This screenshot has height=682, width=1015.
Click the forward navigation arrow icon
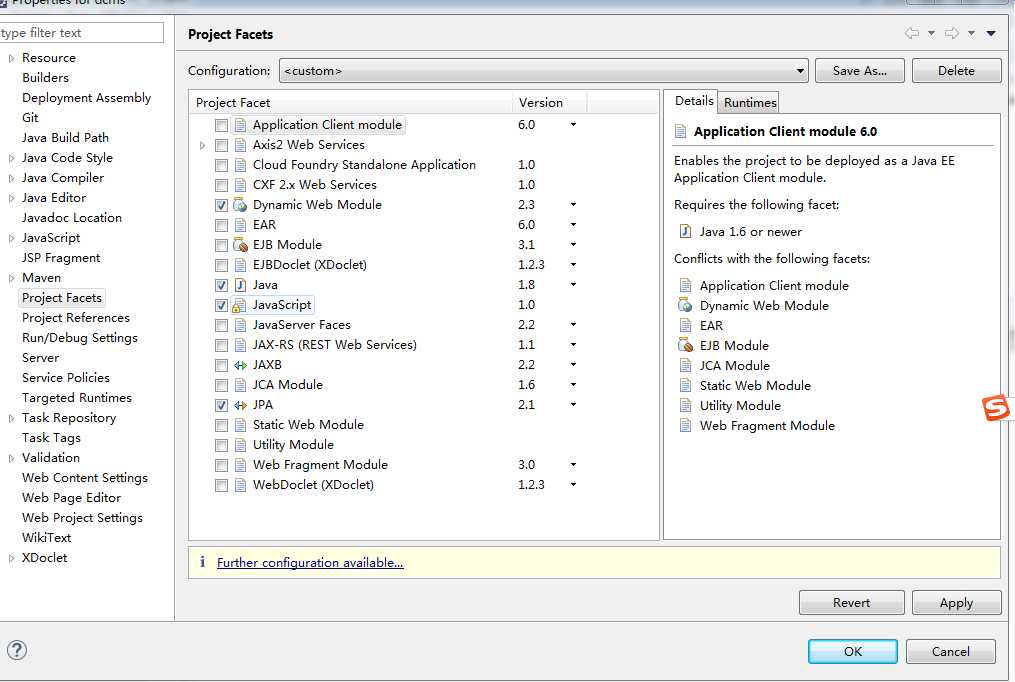click(952, 33)
